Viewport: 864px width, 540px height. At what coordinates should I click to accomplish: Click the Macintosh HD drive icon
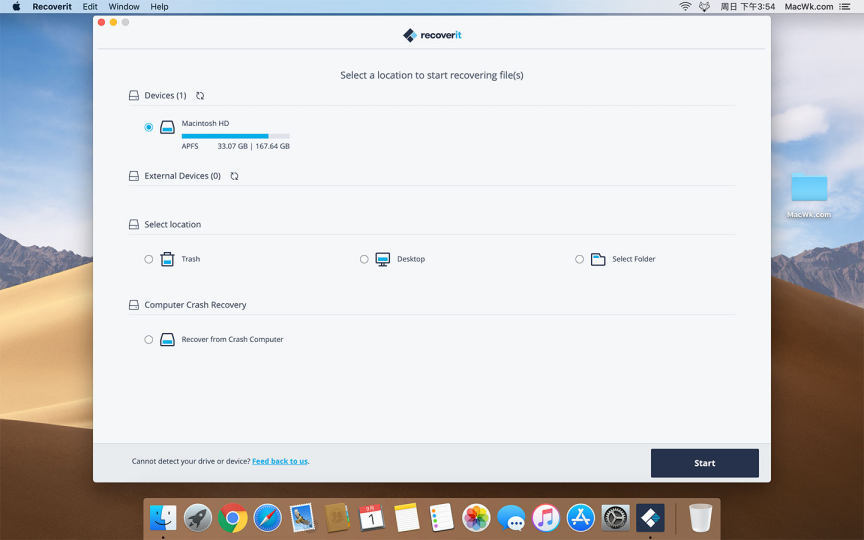coord(167,128)
